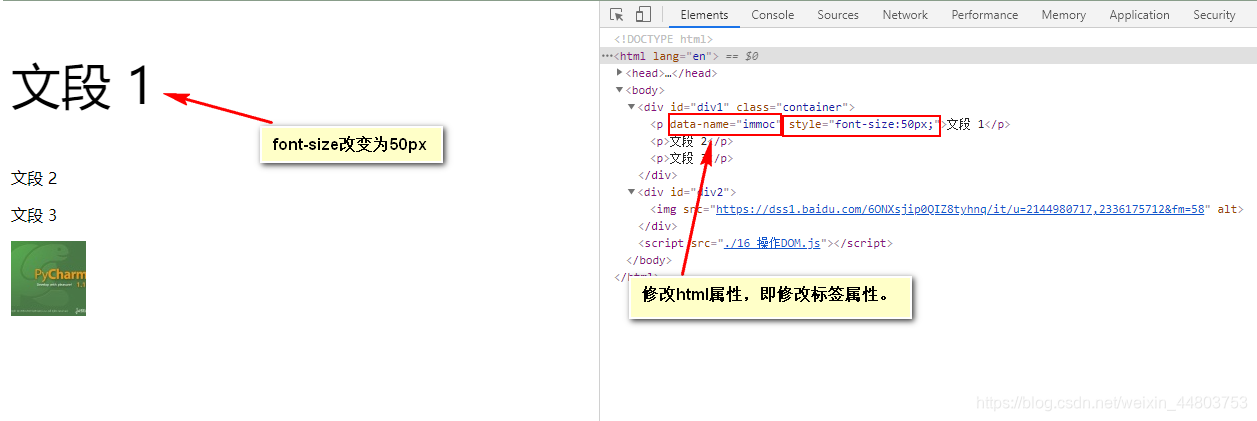Toggle the device toolbar icon
1257x421 pixels.
[x=643, y=14]
